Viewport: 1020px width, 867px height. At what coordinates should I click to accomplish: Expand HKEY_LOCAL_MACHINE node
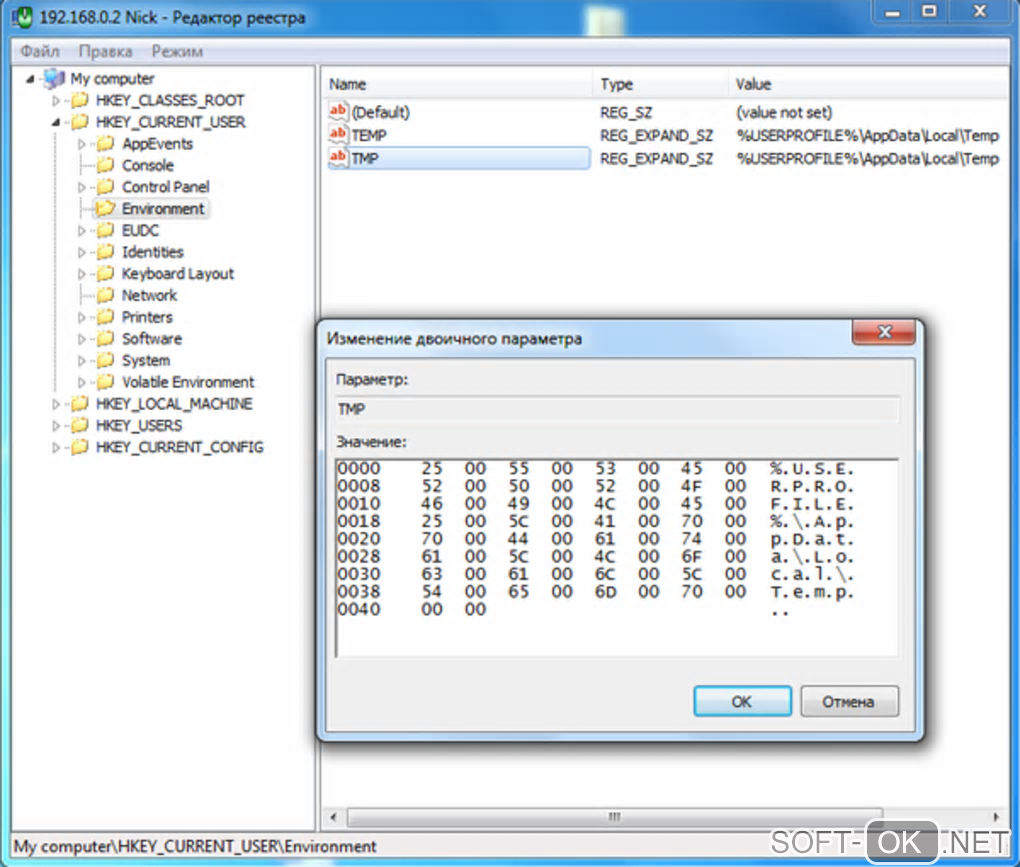(x=56, y=404)
